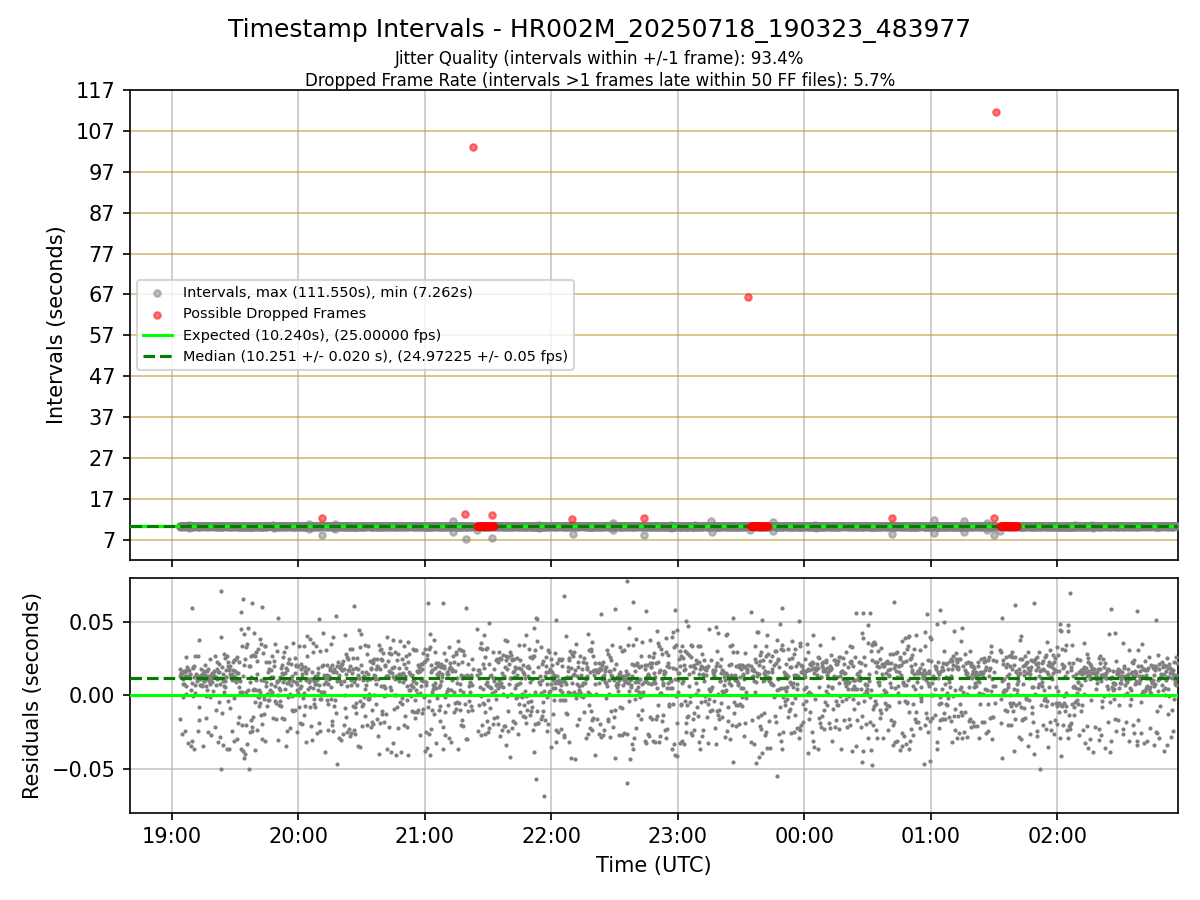Click the red point above the baseline near 22:10
1200x900 pixels.
pyautogui.click(x=572, y=519)
